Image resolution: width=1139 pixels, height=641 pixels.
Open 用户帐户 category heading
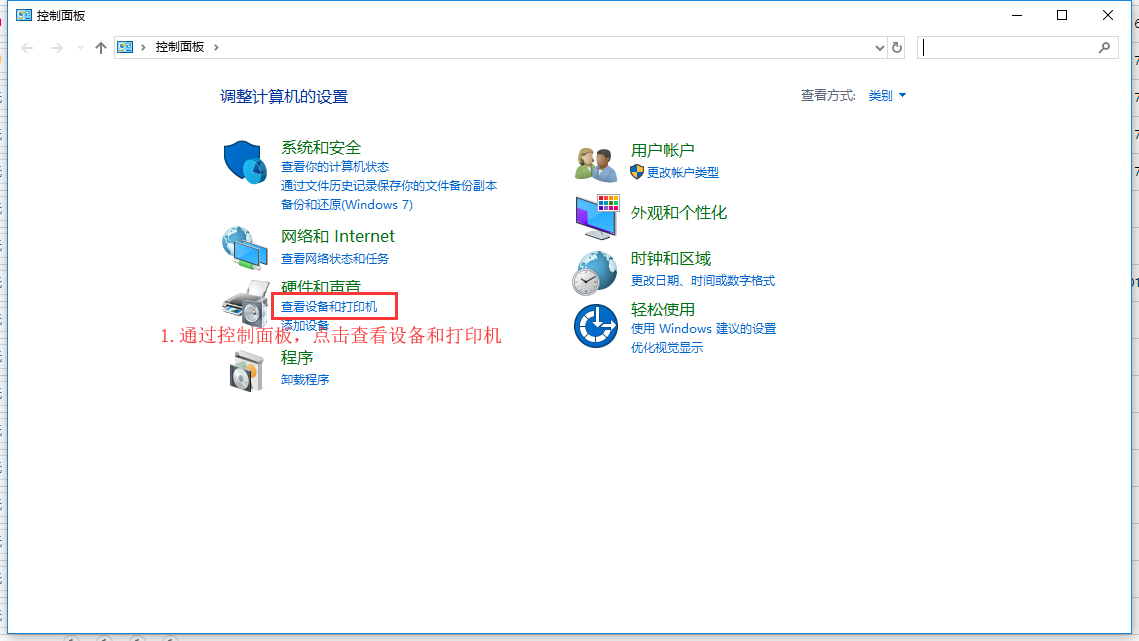click(662, 150)
